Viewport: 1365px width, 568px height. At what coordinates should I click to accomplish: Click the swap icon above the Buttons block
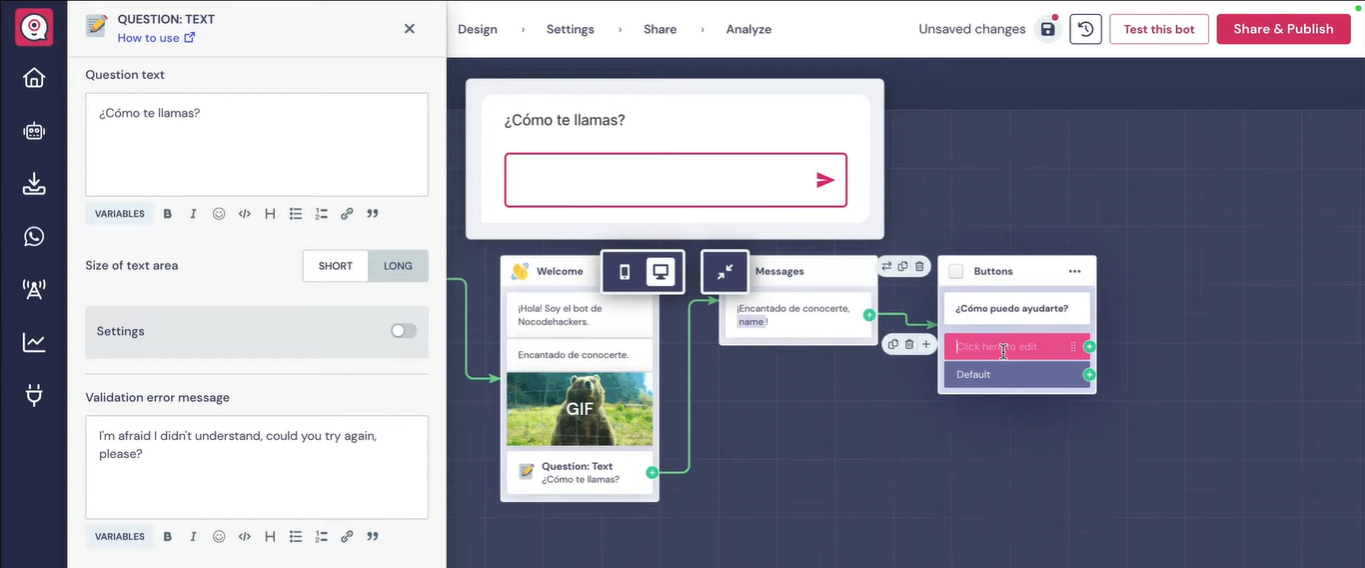pyautogui.click(x=887, y=266)
